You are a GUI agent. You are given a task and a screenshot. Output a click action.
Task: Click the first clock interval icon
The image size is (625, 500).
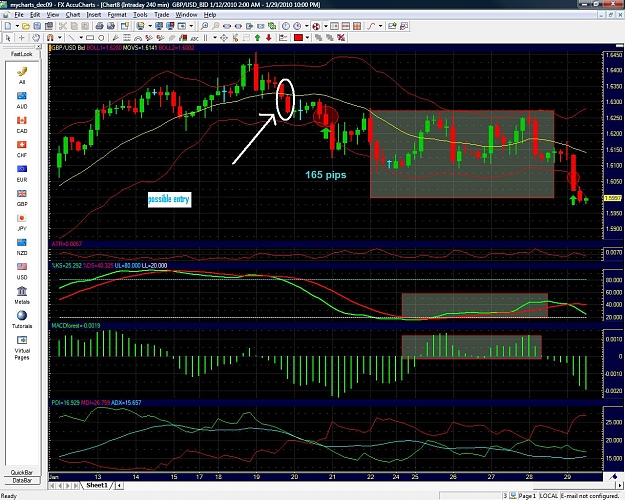tap(285, 26)
